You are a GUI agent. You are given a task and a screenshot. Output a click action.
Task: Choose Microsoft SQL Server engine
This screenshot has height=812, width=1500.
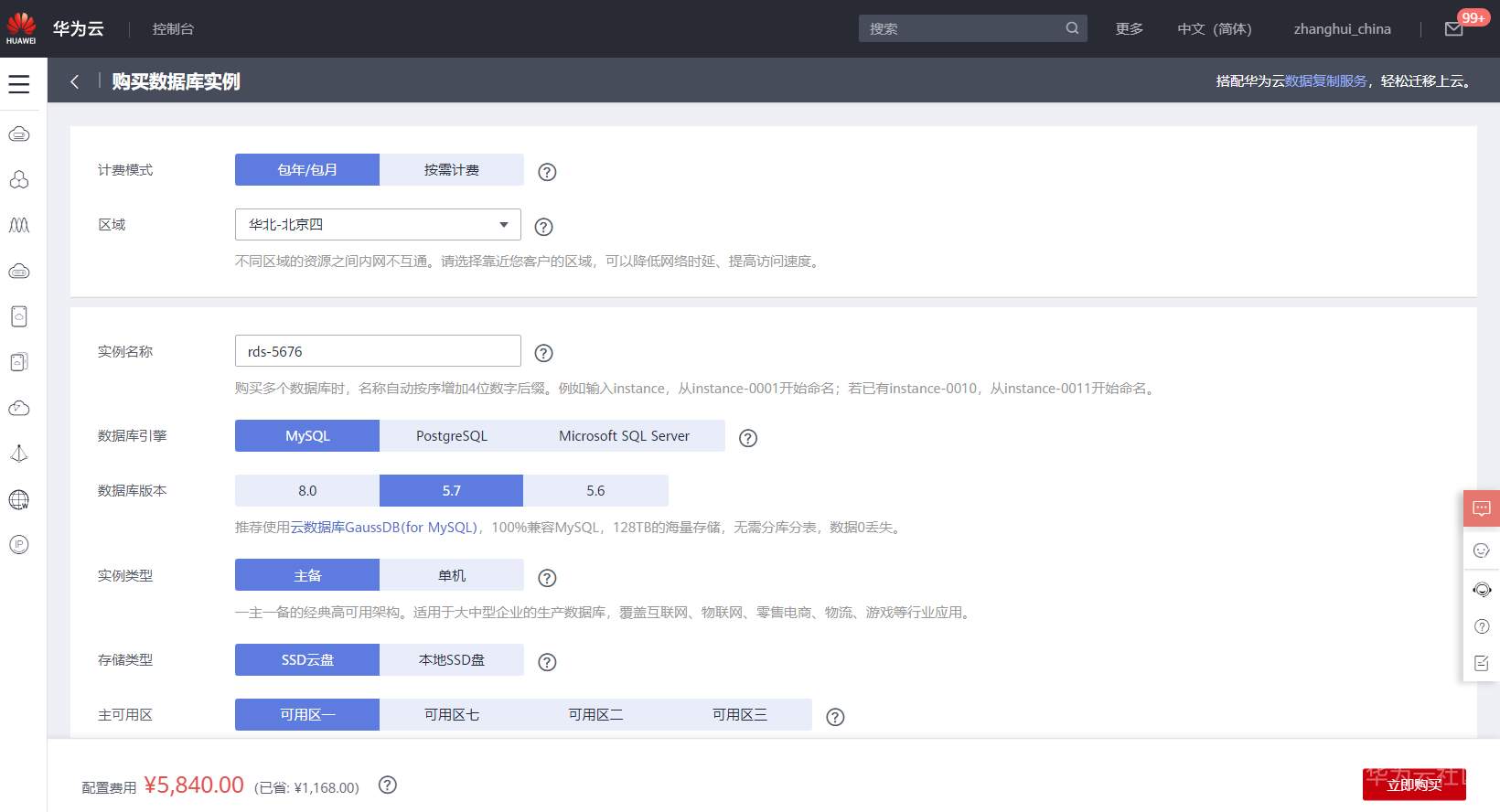(x=625, y=436)
